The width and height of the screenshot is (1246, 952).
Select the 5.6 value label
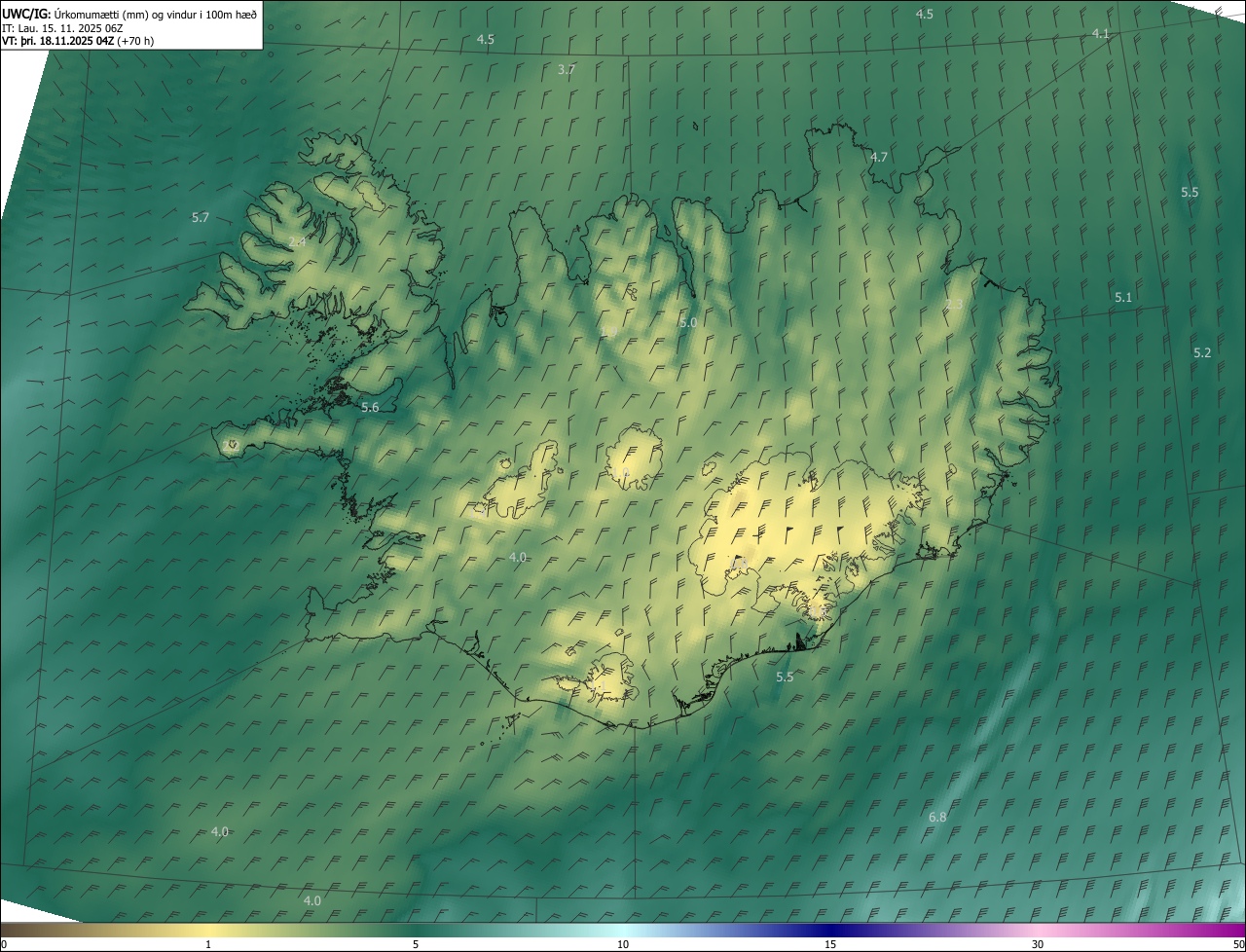pos(370,408)
